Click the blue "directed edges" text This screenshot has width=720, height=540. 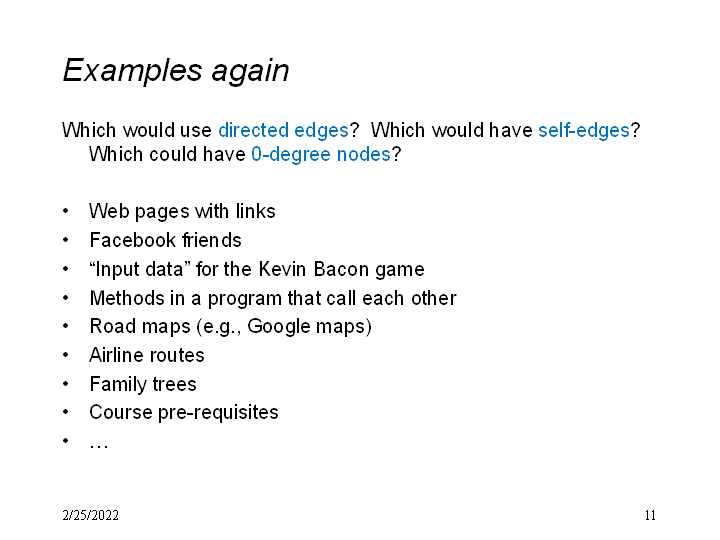[283, 130]
